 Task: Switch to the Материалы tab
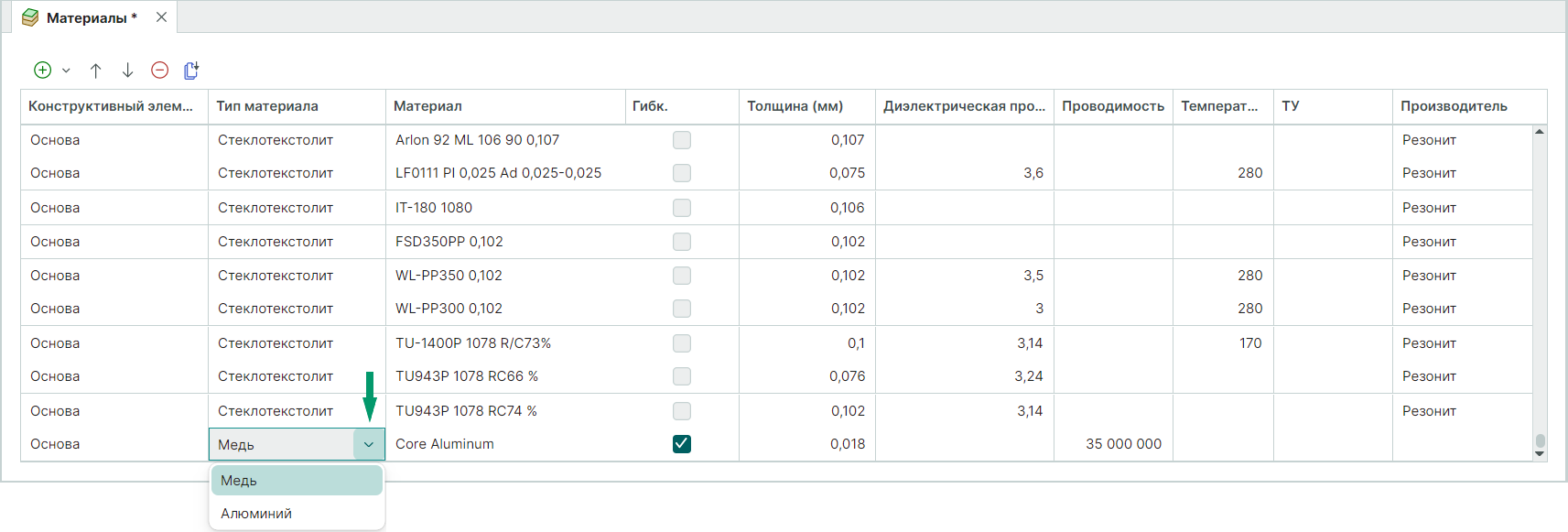pyautogui.click(x=87, y=18)
